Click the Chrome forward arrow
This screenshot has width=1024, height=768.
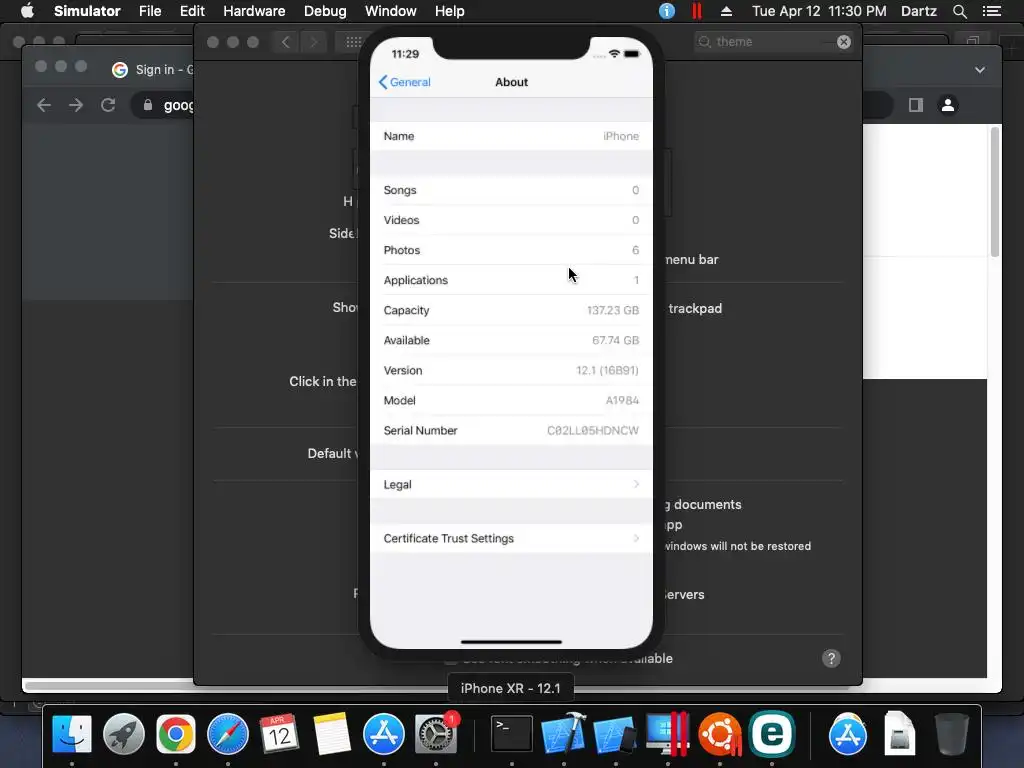coord(76,105)
